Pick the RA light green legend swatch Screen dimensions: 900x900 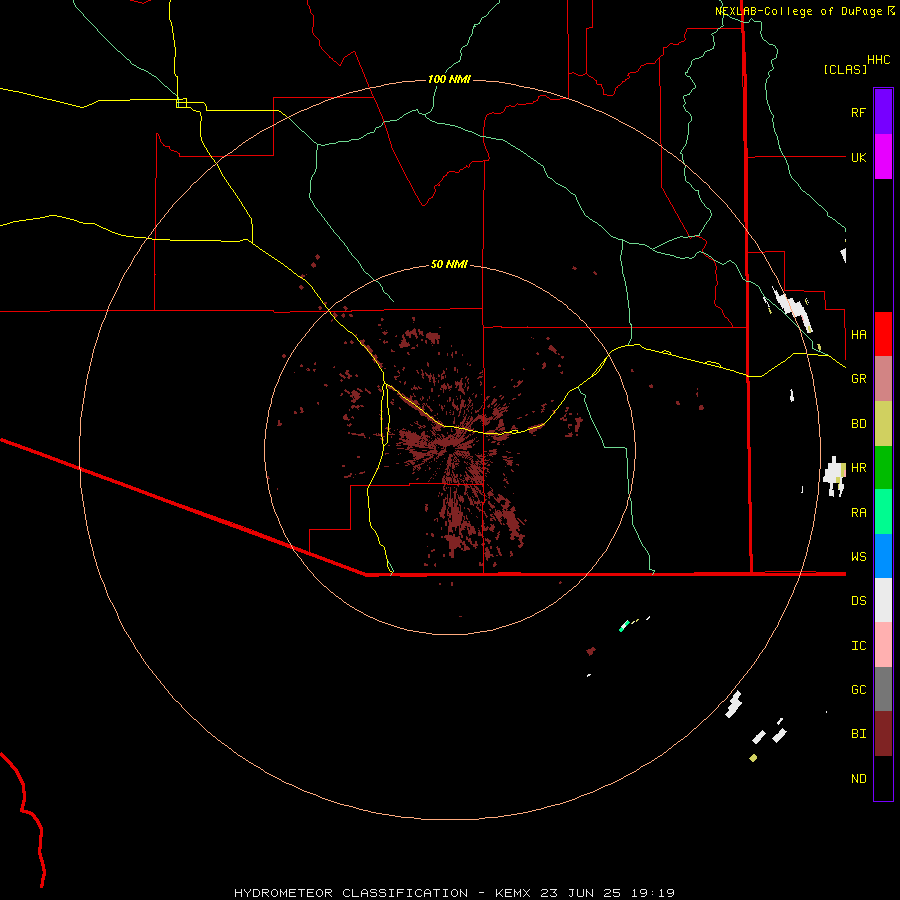coord(883,512)
